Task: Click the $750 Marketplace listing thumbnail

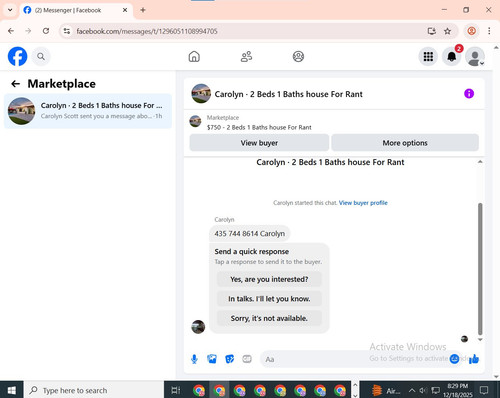Action: point(195,121)
